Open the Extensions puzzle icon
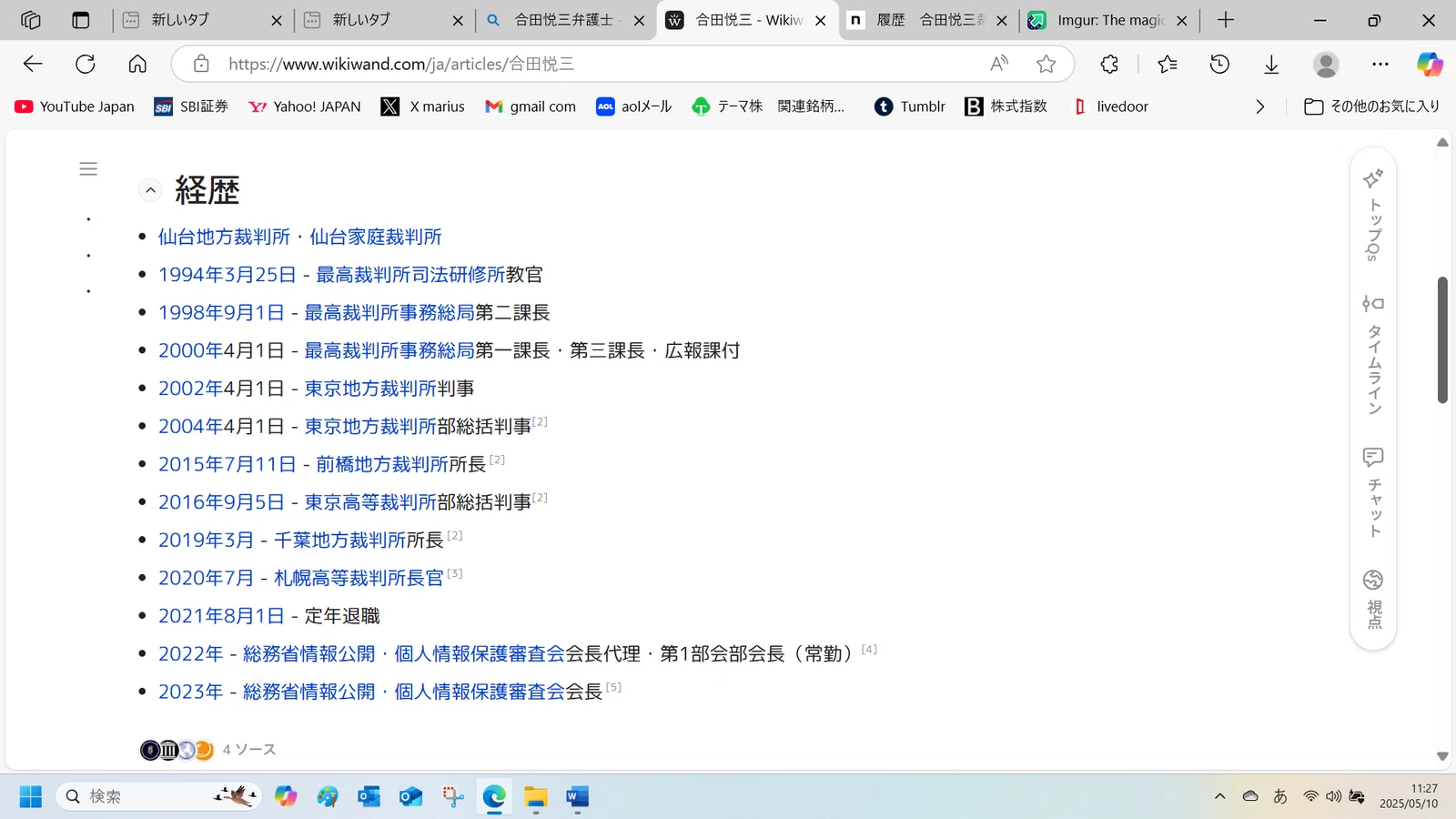This screenshot has width=1456, height=819. click(x=1109, y=64)
